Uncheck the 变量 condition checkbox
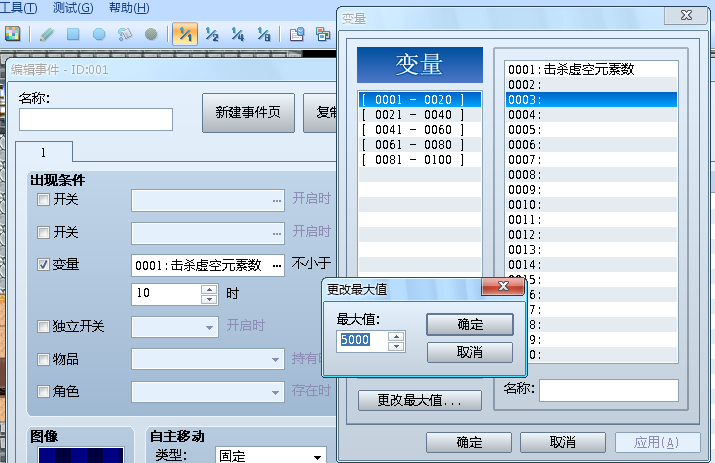The width and height of the screenshot is (715, 463). [43, 265]
